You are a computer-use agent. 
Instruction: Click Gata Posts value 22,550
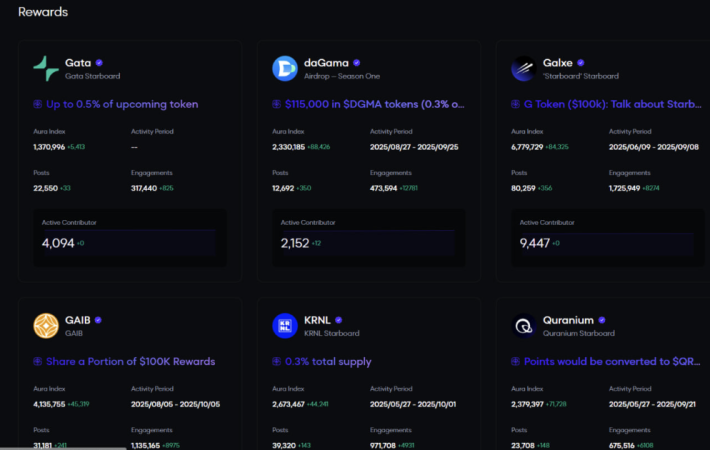click(45, 188)
